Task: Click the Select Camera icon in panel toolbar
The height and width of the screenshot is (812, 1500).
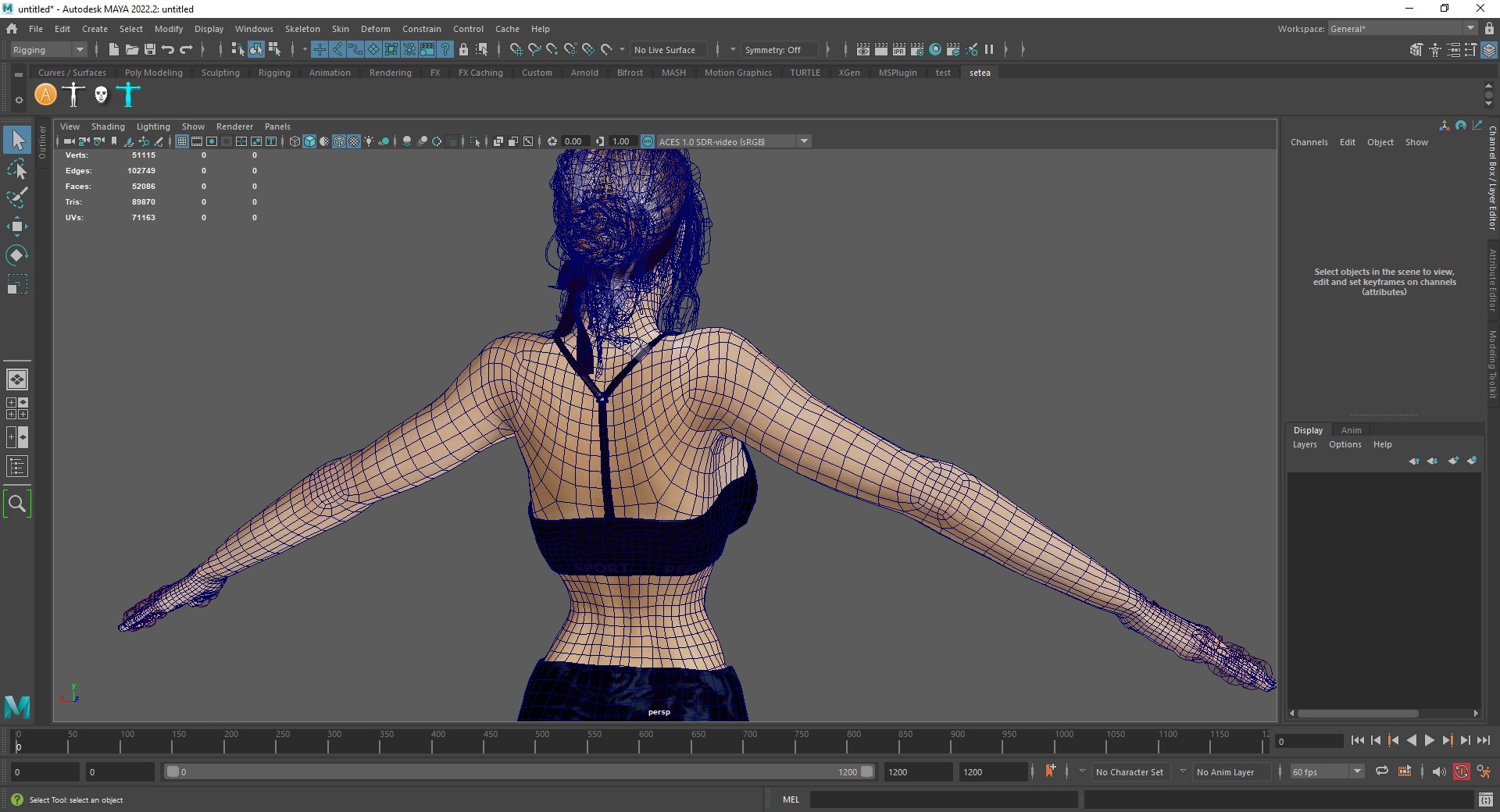Action: point(70,141)
